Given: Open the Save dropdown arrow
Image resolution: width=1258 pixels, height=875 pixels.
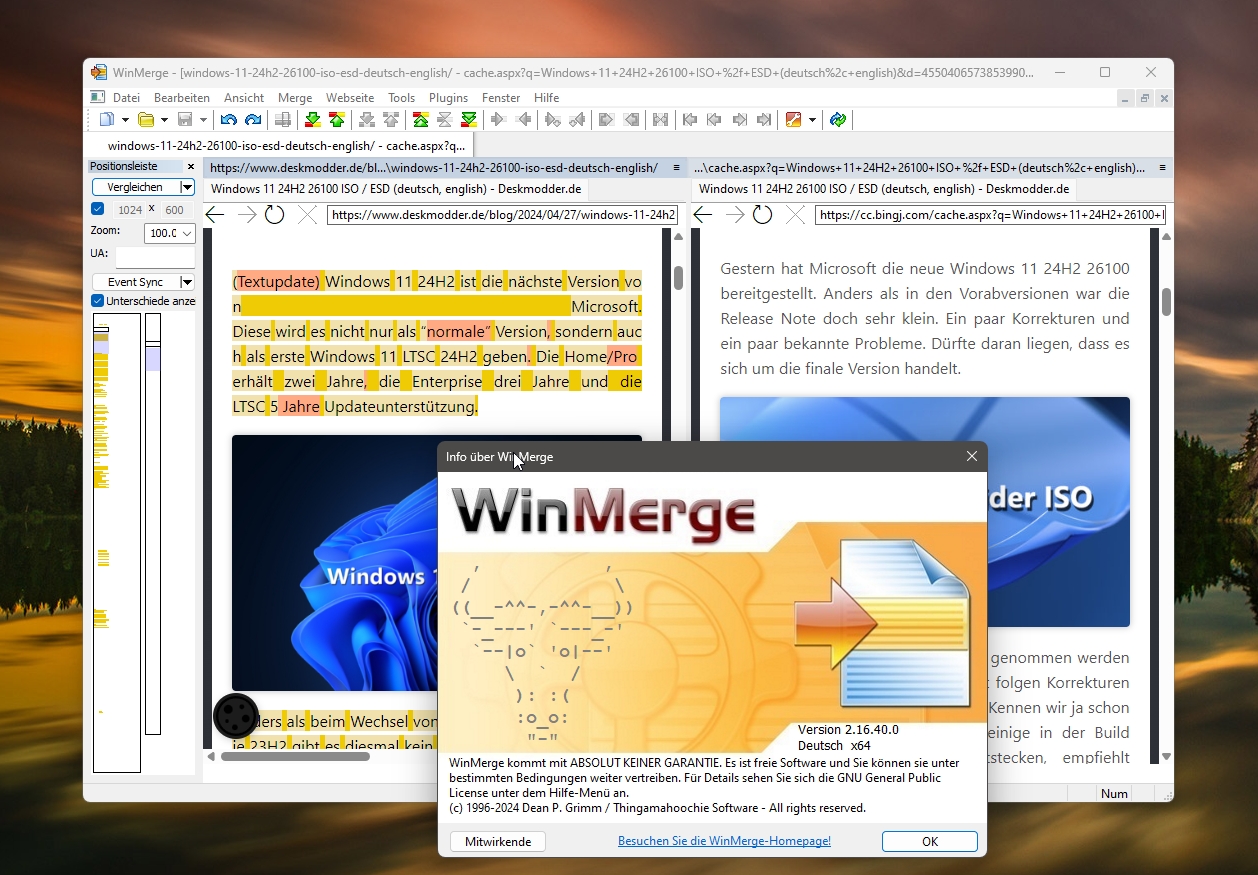Looking at the screenshot, I should [x=203, y=120].
